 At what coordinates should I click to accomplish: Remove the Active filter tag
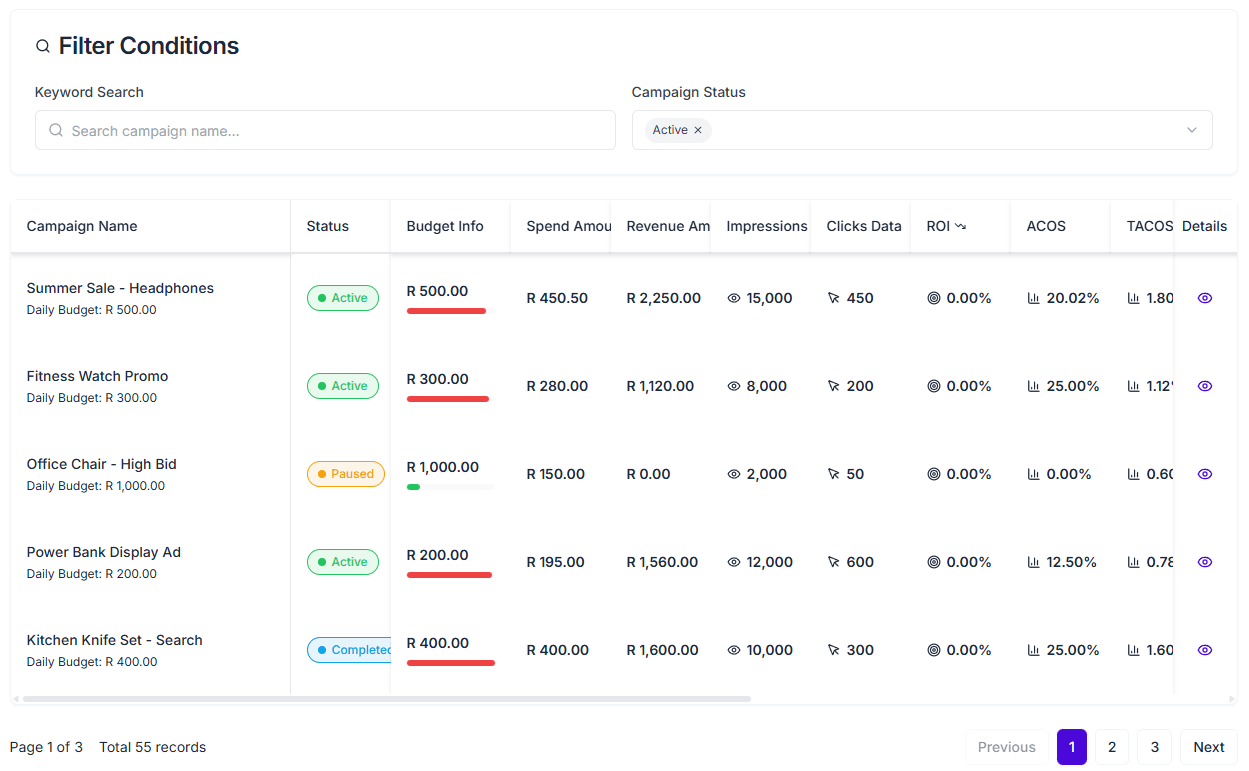tap(698, 130)
